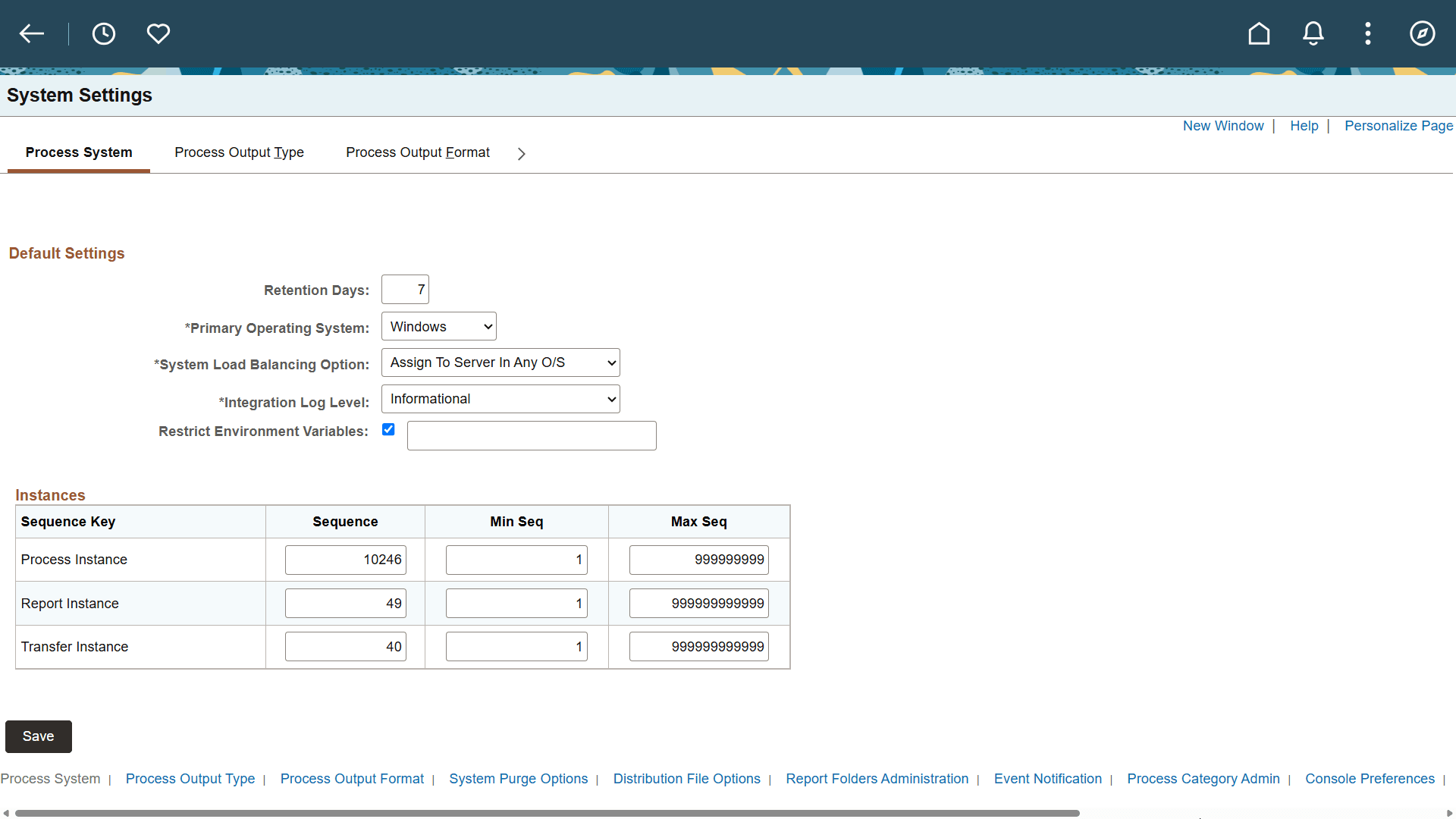Toggle Restrict Environment Variables checkbox

388,429
